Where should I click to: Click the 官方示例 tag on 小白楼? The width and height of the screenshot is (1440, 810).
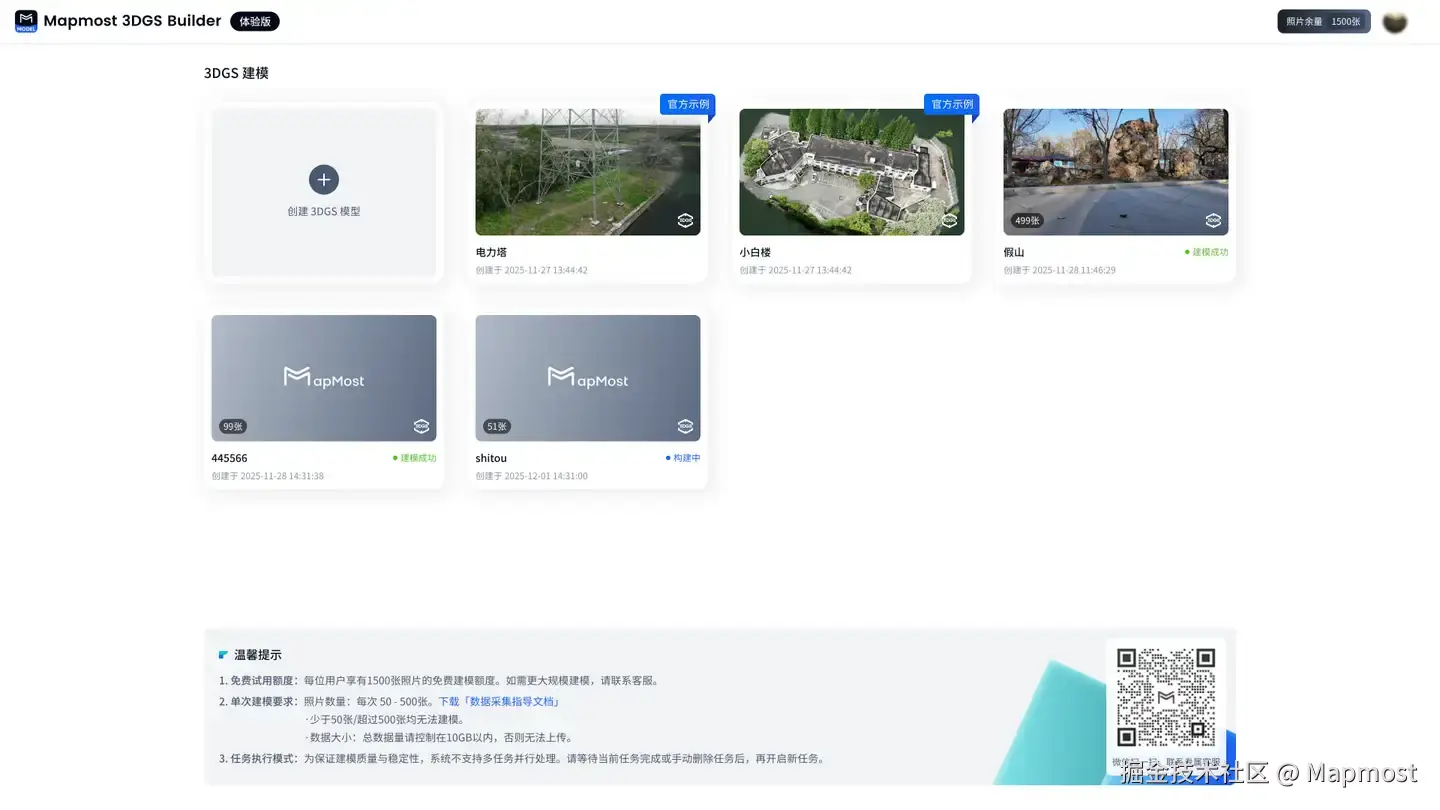952,104
